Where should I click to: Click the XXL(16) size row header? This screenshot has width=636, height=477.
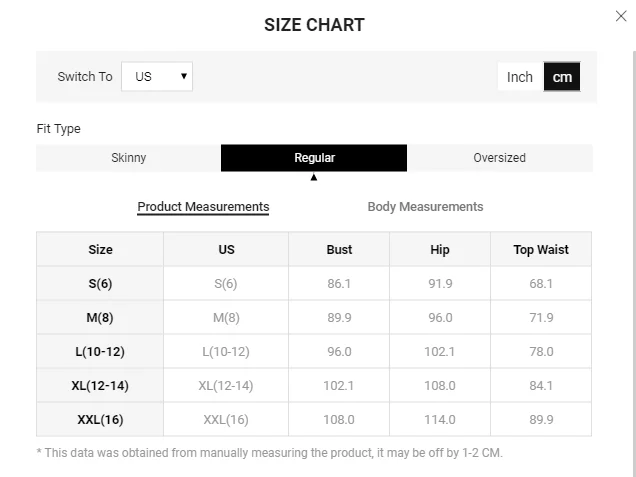coord(100,420)
